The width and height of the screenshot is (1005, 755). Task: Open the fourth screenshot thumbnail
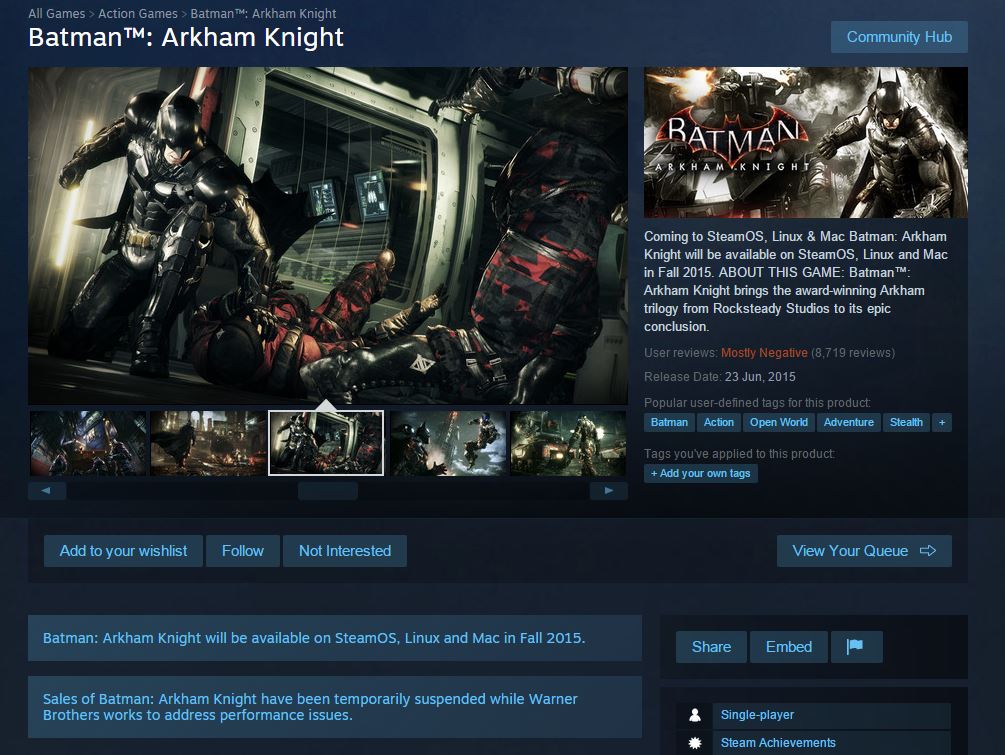click(448, 443)
